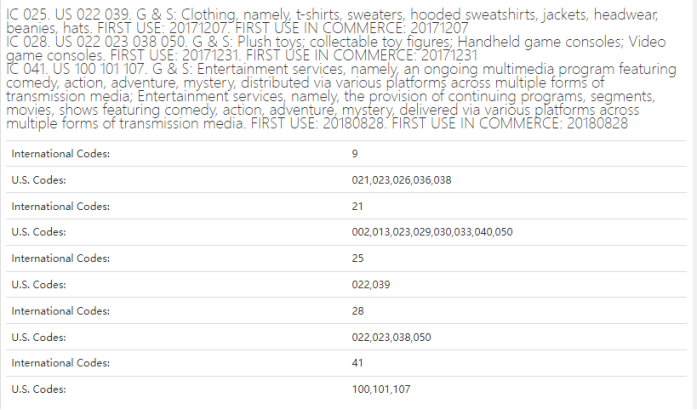The height and width of the screenshot is (410, 697).
Task: Click International Codes value 41
Action: pos(357,363)
